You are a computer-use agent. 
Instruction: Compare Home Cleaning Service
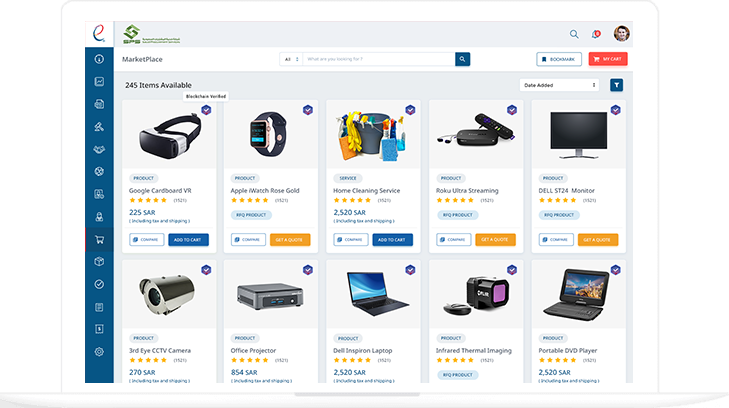(351, 240)
